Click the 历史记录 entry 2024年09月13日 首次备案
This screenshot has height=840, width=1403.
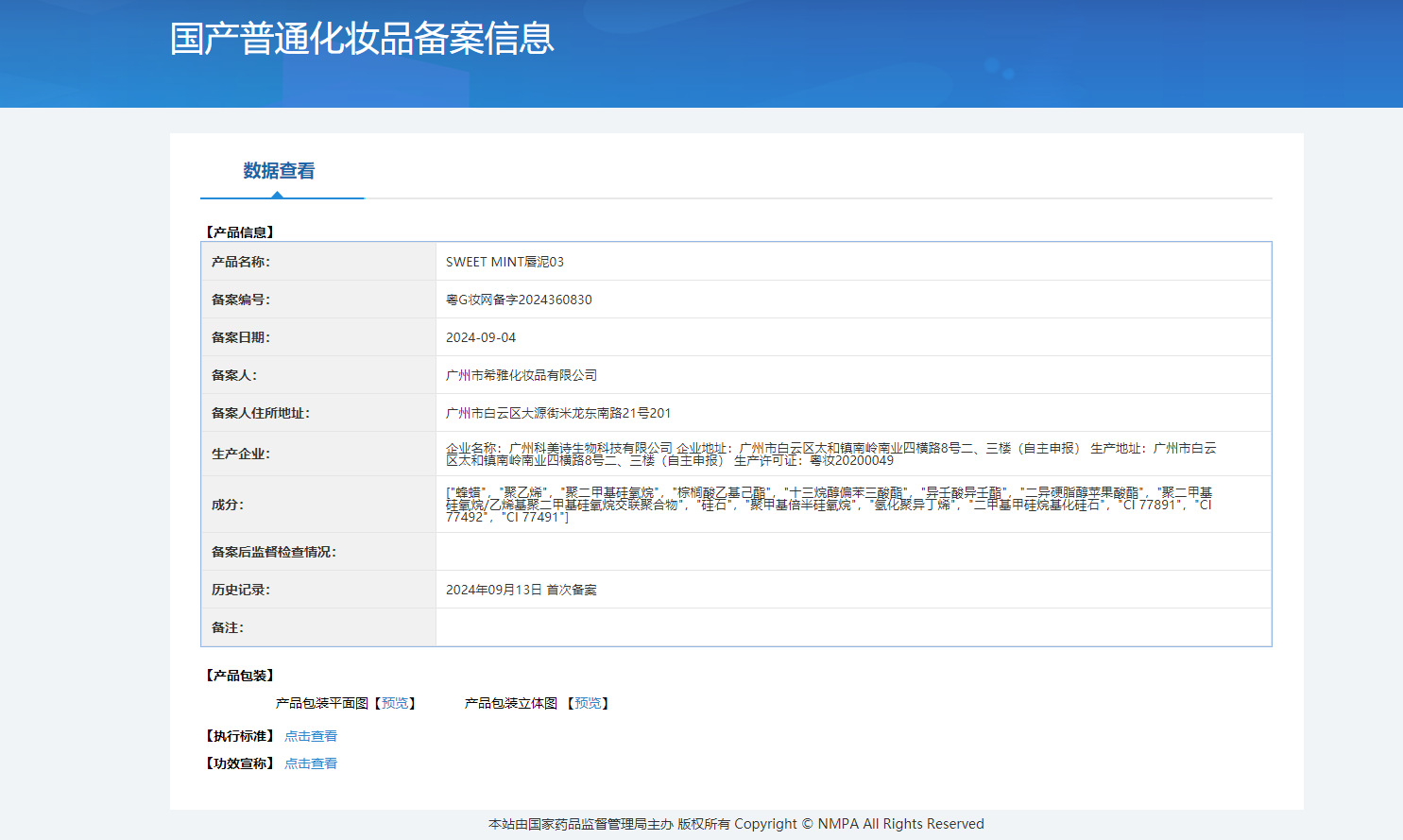522,590
